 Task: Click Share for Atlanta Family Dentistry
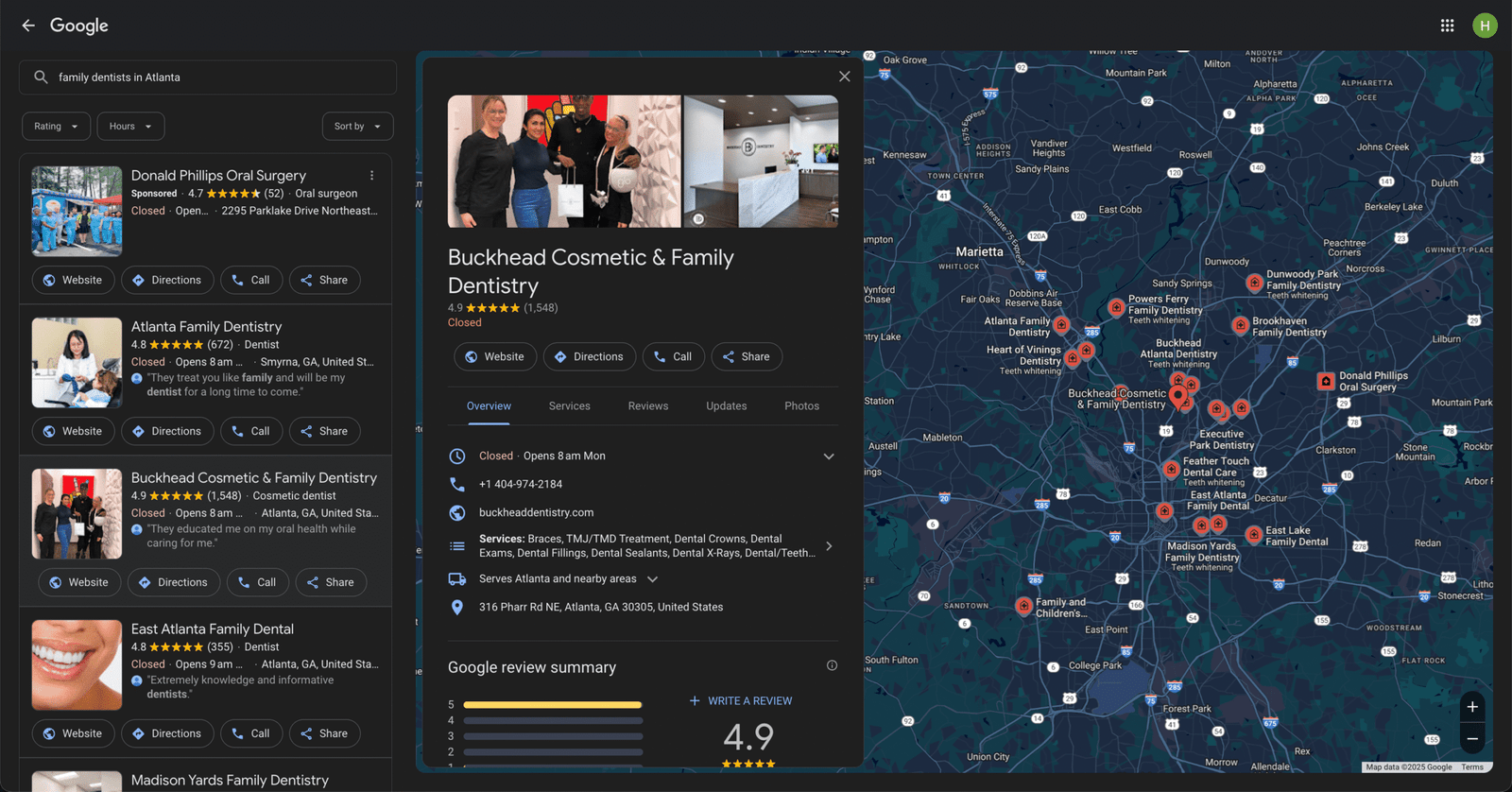(324, 432)
